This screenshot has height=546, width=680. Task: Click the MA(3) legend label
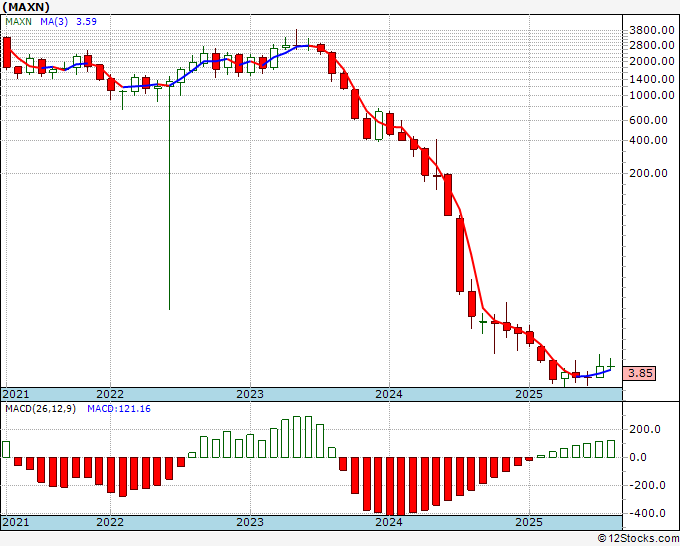[x=54, y=22]
